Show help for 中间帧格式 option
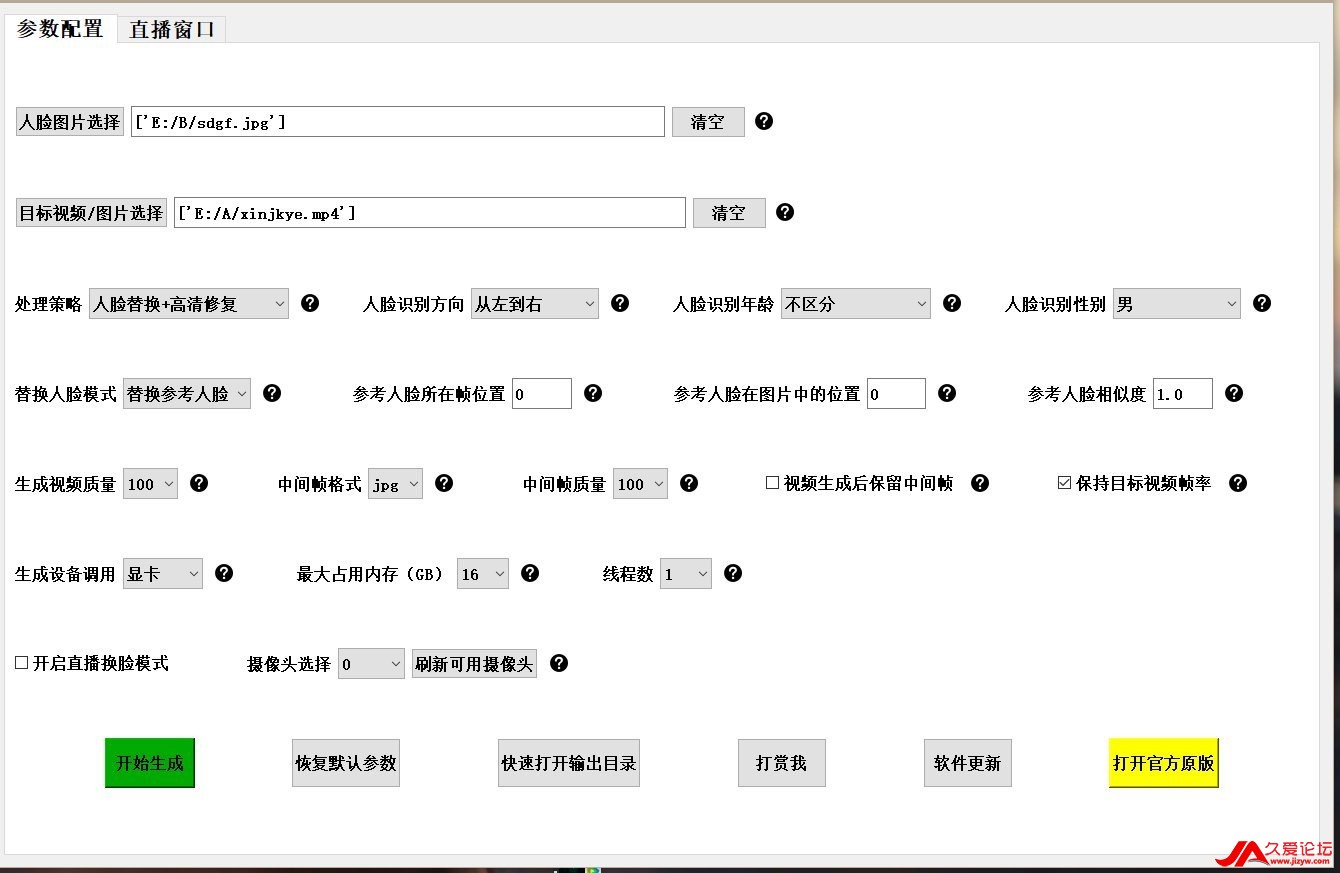This screenshot has width=1340, height=873. pos(444,483)
